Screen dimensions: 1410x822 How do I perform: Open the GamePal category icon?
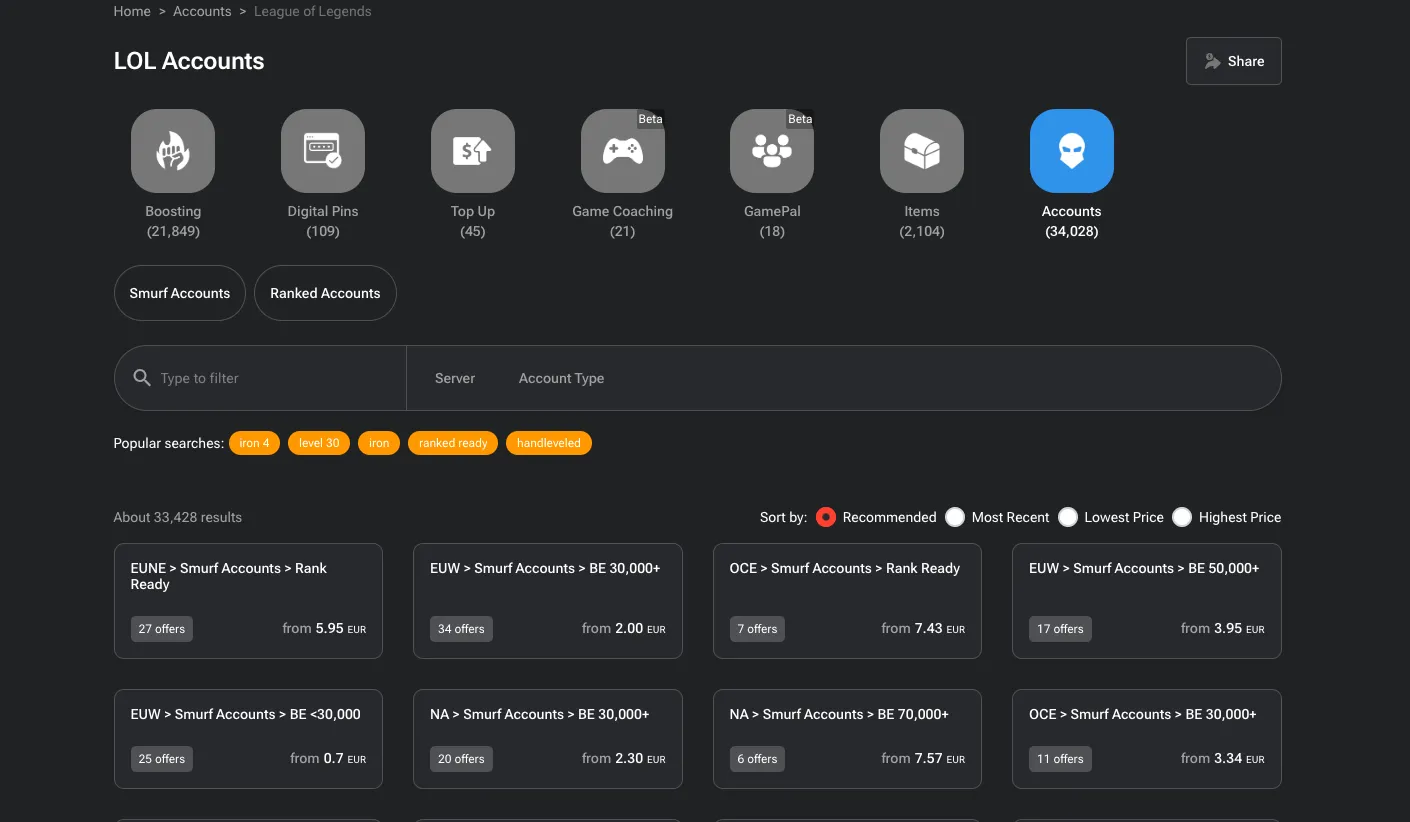tap(772, 151)
